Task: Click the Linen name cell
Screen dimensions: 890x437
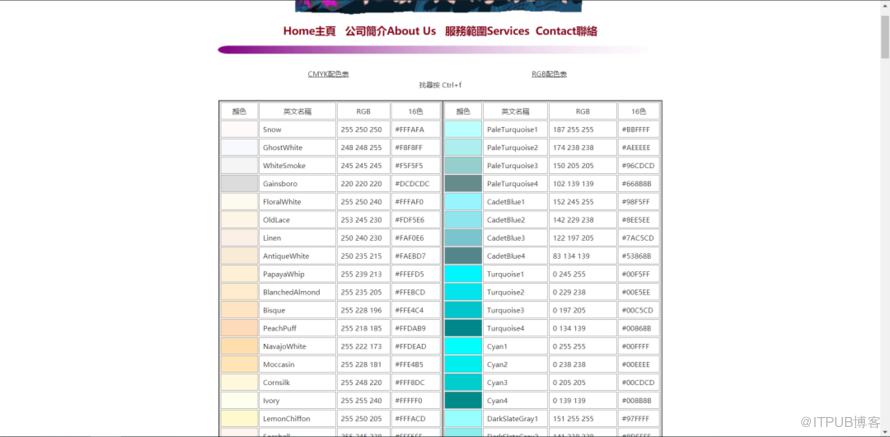Action: click(x=297, y=238)
